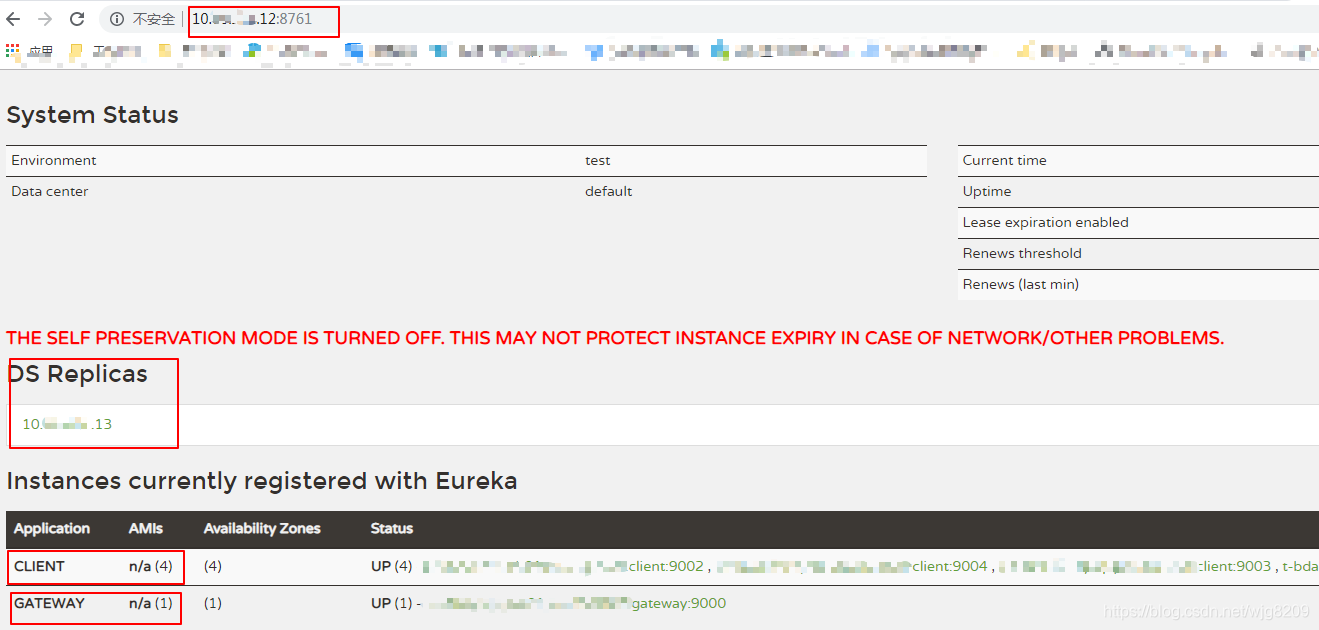This screenshot has width=1319, height=630.
Task: Select the n/a (4) AMIs cell
Action: (151, 566)
